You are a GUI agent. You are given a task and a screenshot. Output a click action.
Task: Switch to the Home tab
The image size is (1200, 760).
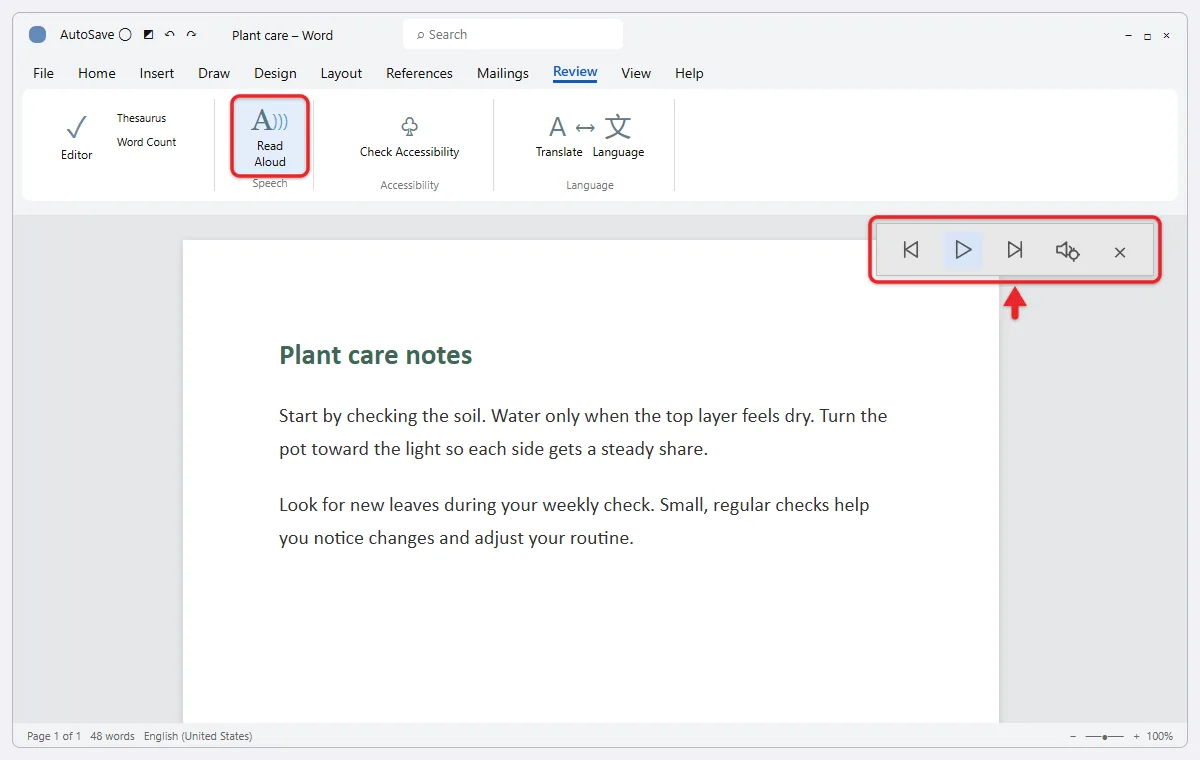click(97, 73)
